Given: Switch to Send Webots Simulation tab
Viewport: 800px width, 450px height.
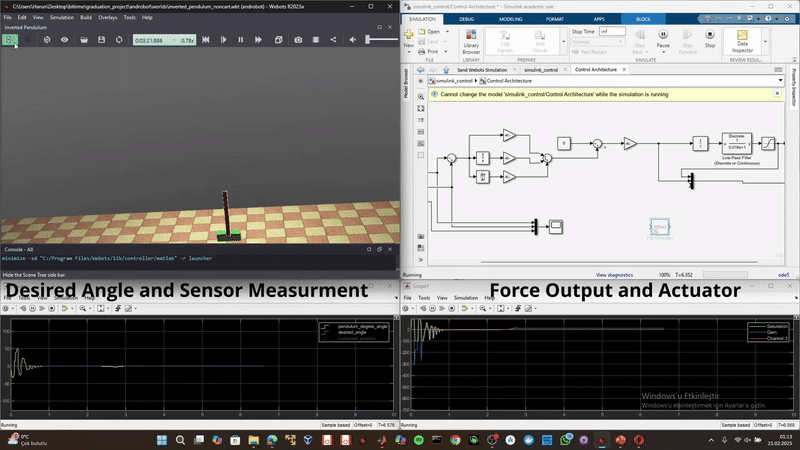Looking at the screenshot, I should [x=482, y=70].
